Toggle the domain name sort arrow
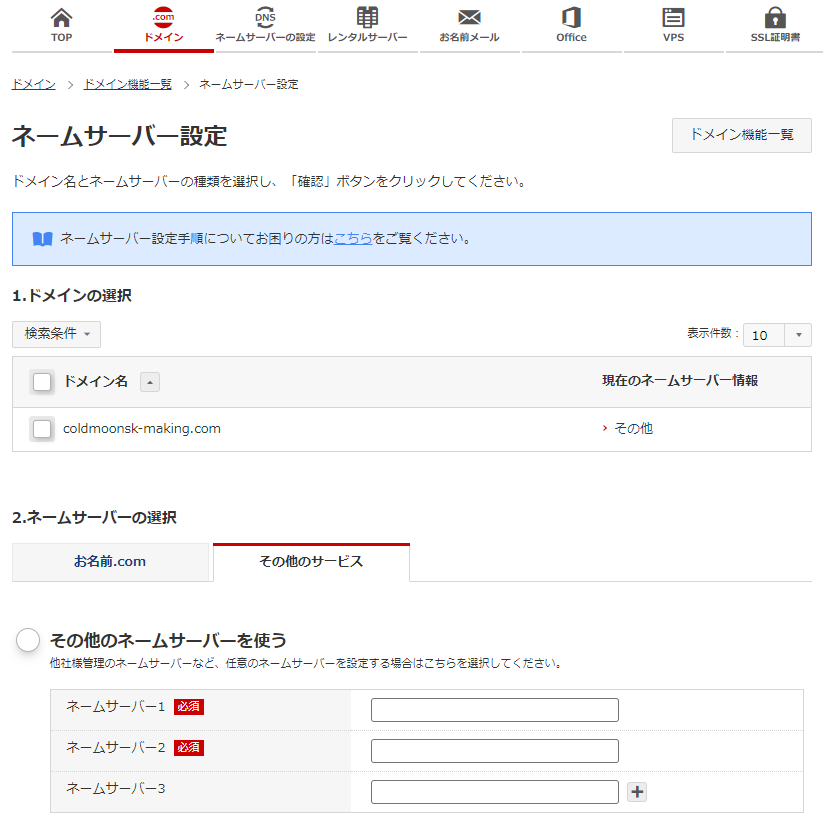 149,382
